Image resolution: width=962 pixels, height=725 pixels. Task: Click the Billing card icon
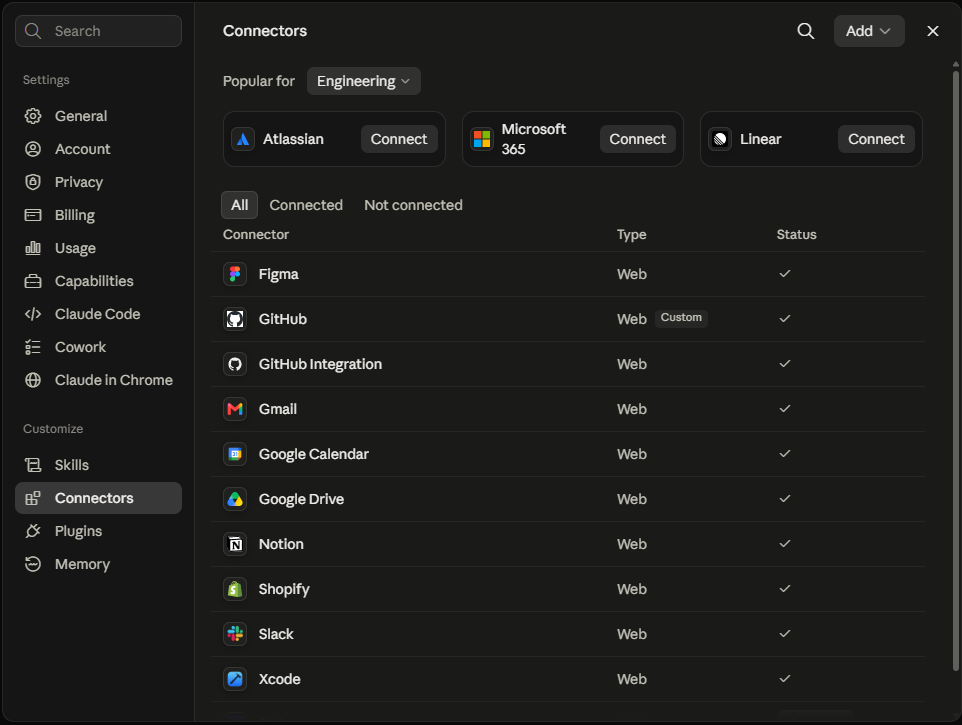[x=33, y=215]
